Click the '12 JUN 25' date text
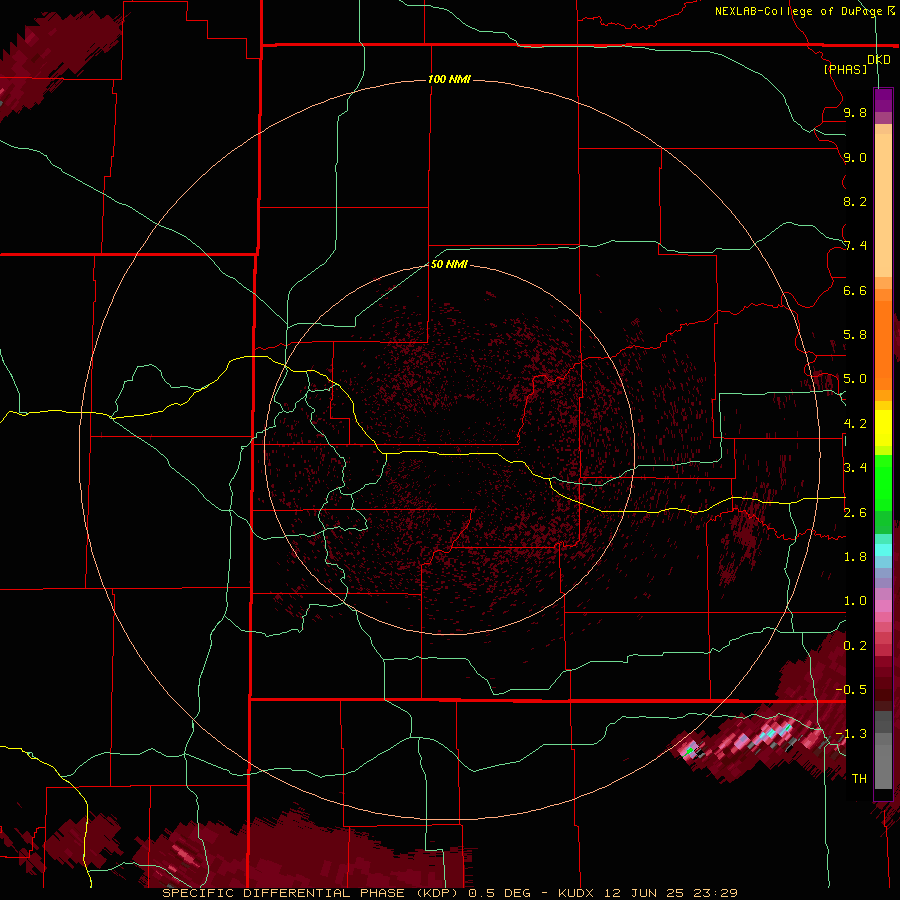 (x=646, y=893)
